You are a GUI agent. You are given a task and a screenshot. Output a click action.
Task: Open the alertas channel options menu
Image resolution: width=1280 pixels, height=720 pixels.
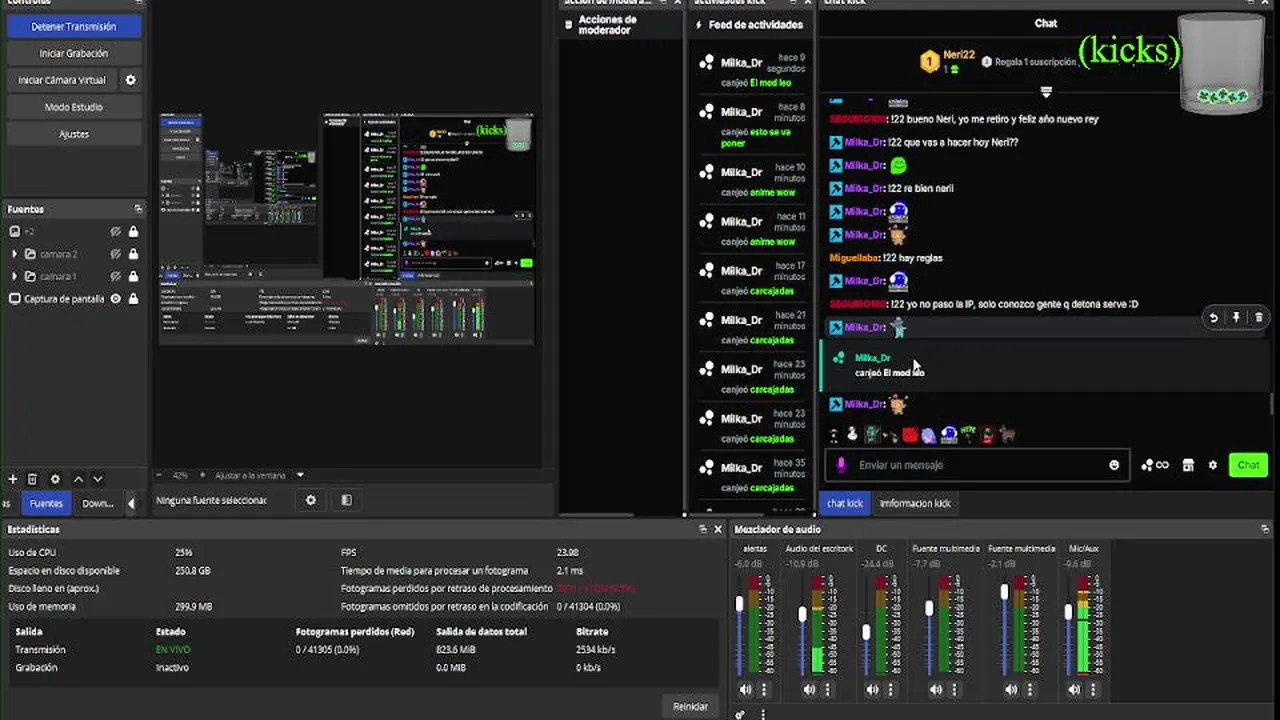(x=764, y=689)
